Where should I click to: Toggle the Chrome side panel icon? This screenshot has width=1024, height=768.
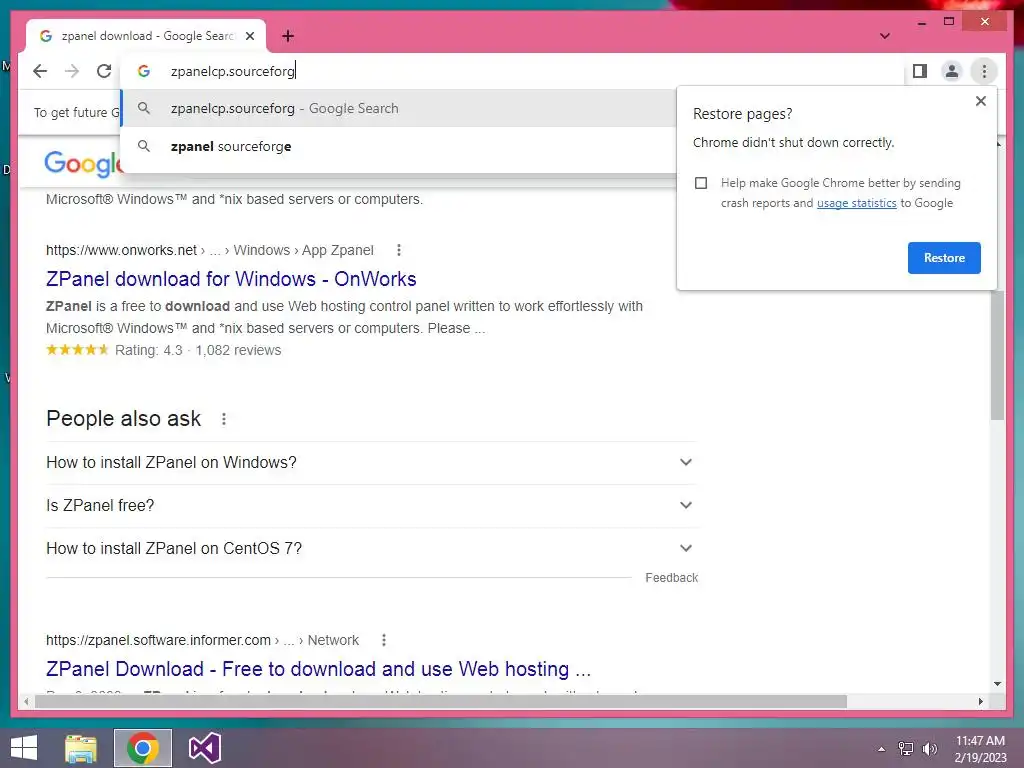point(920,71)
